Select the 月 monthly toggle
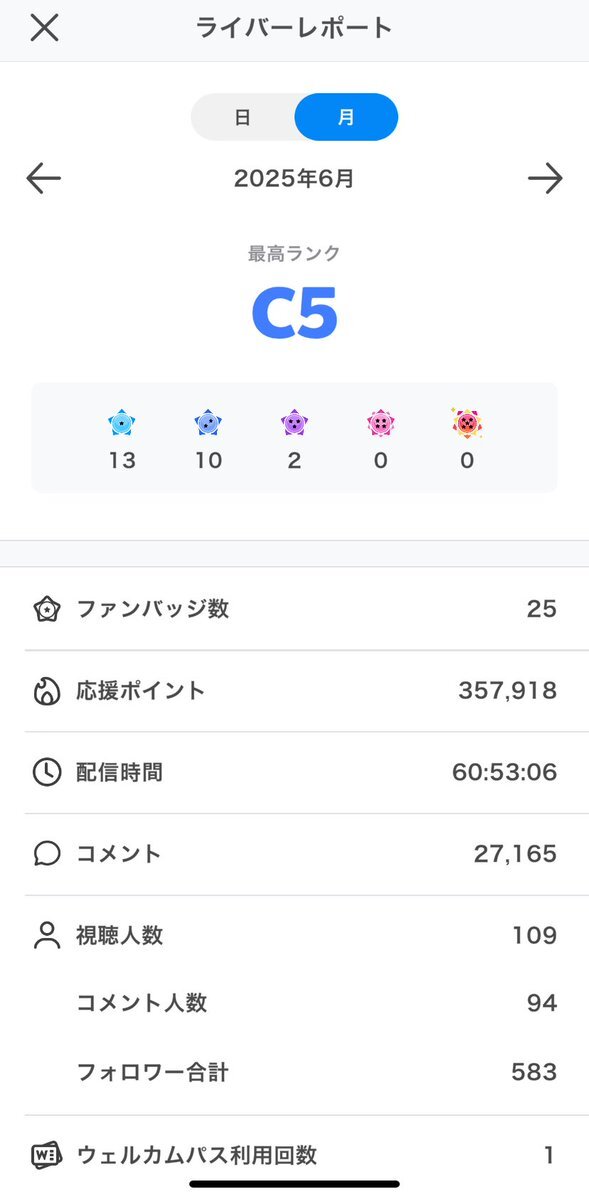The image size is (589, 1199). [346, 117]
